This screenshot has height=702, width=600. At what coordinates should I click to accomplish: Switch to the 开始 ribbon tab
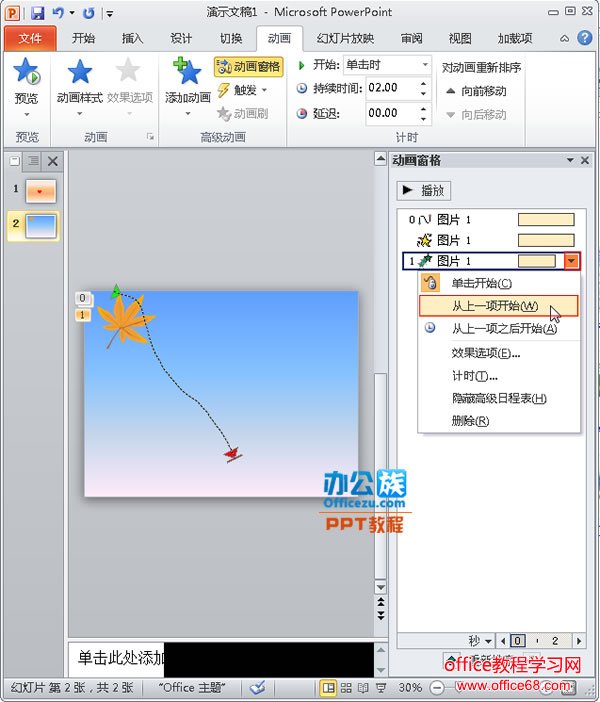point(83,39)
